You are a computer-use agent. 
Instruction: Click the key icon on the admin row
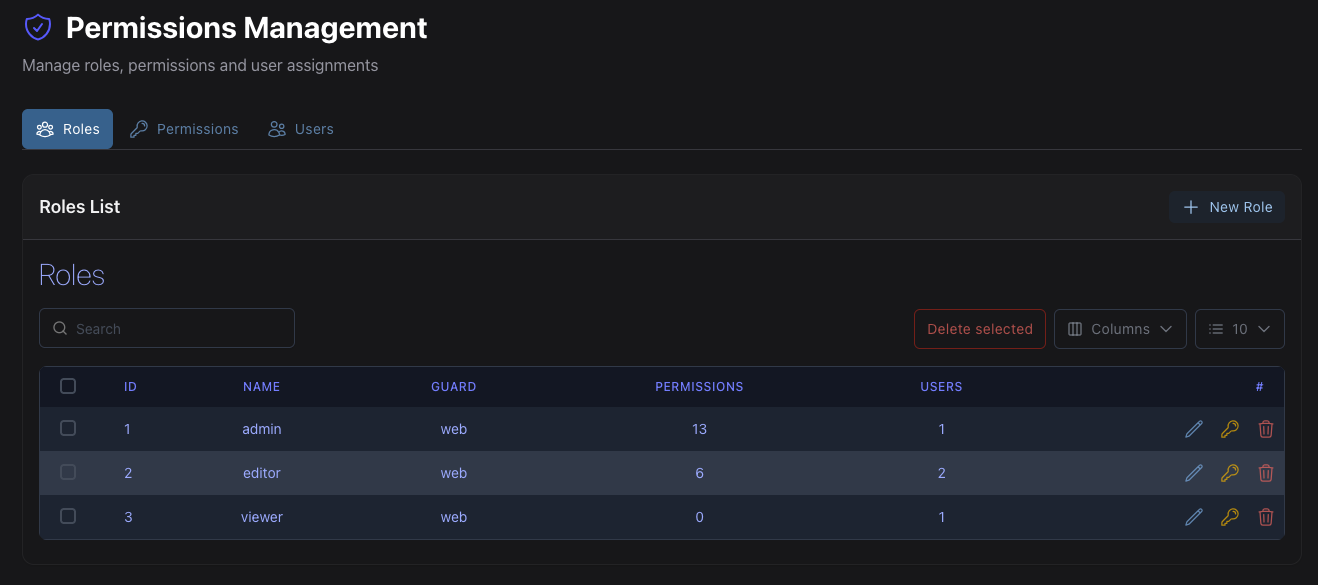tap(1230, 428)
